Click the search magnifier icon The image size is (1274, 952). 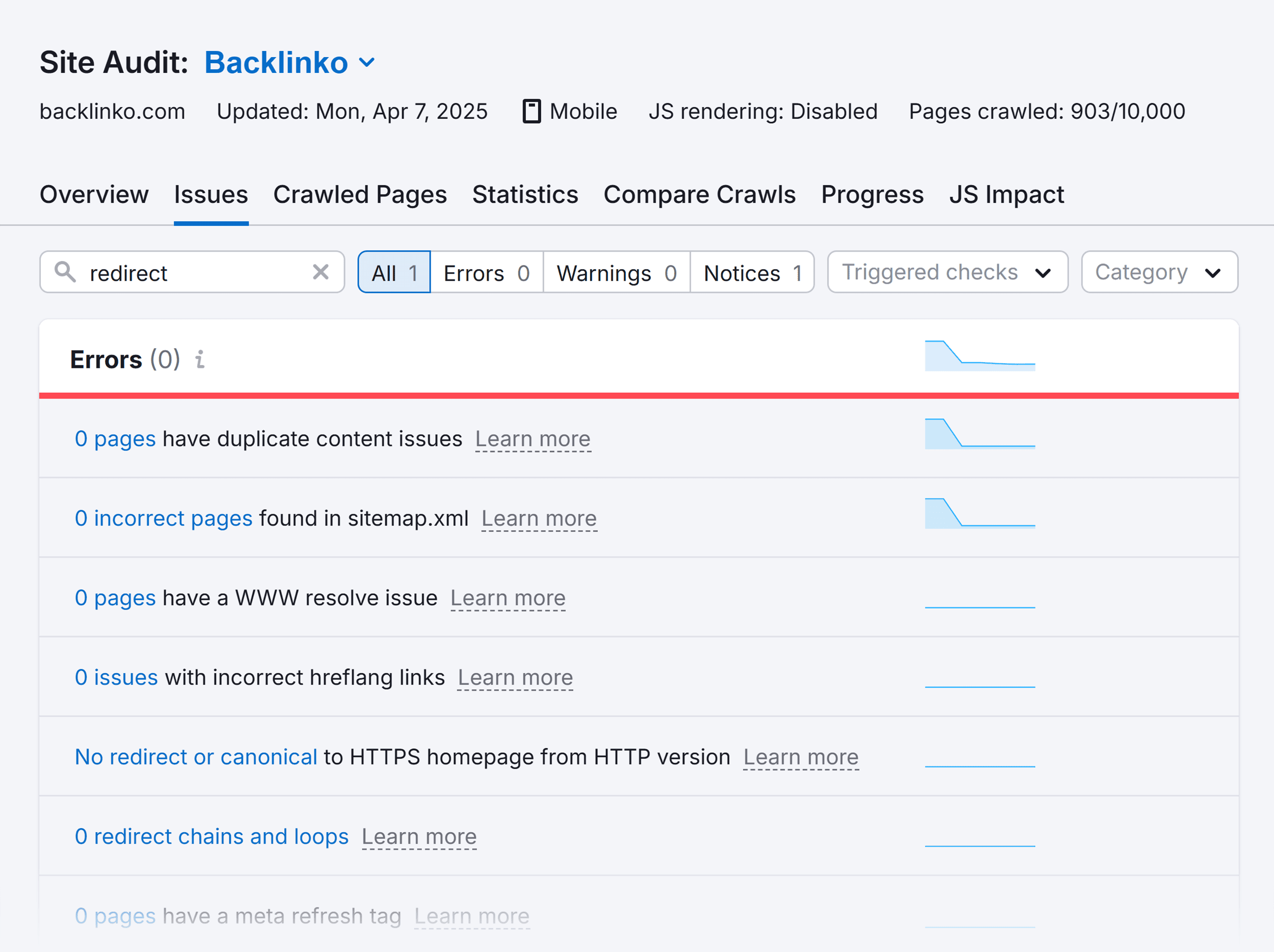tap(65, 272)
